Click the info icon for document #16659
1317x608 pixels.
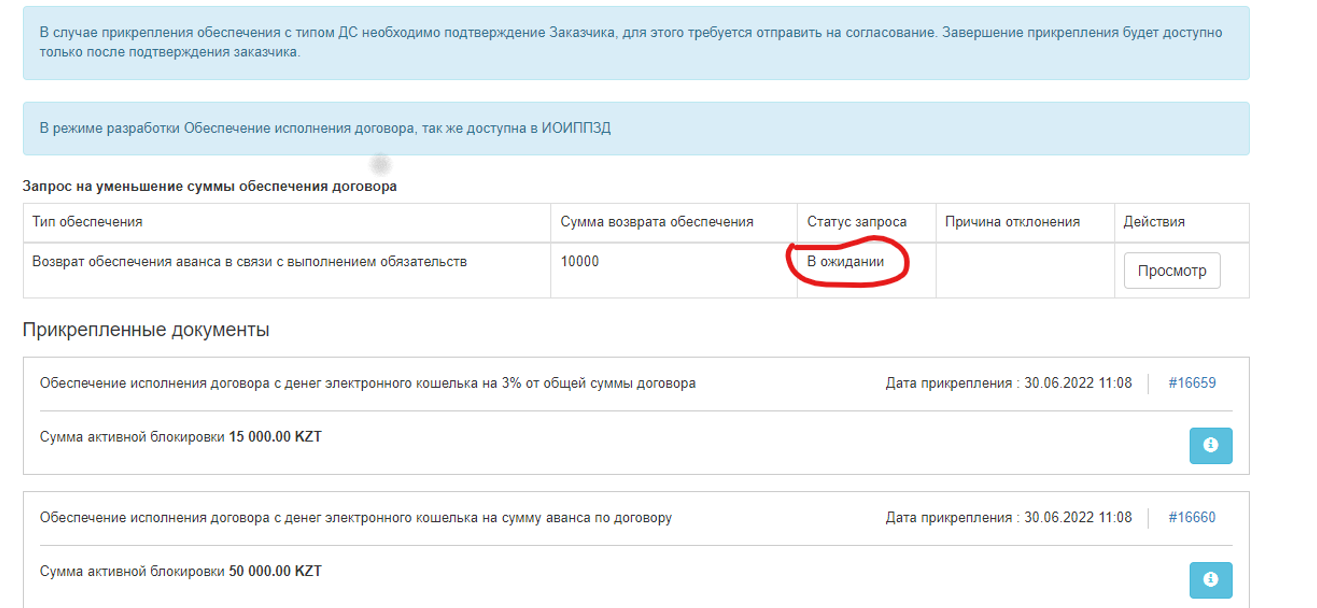point(1210,445)
